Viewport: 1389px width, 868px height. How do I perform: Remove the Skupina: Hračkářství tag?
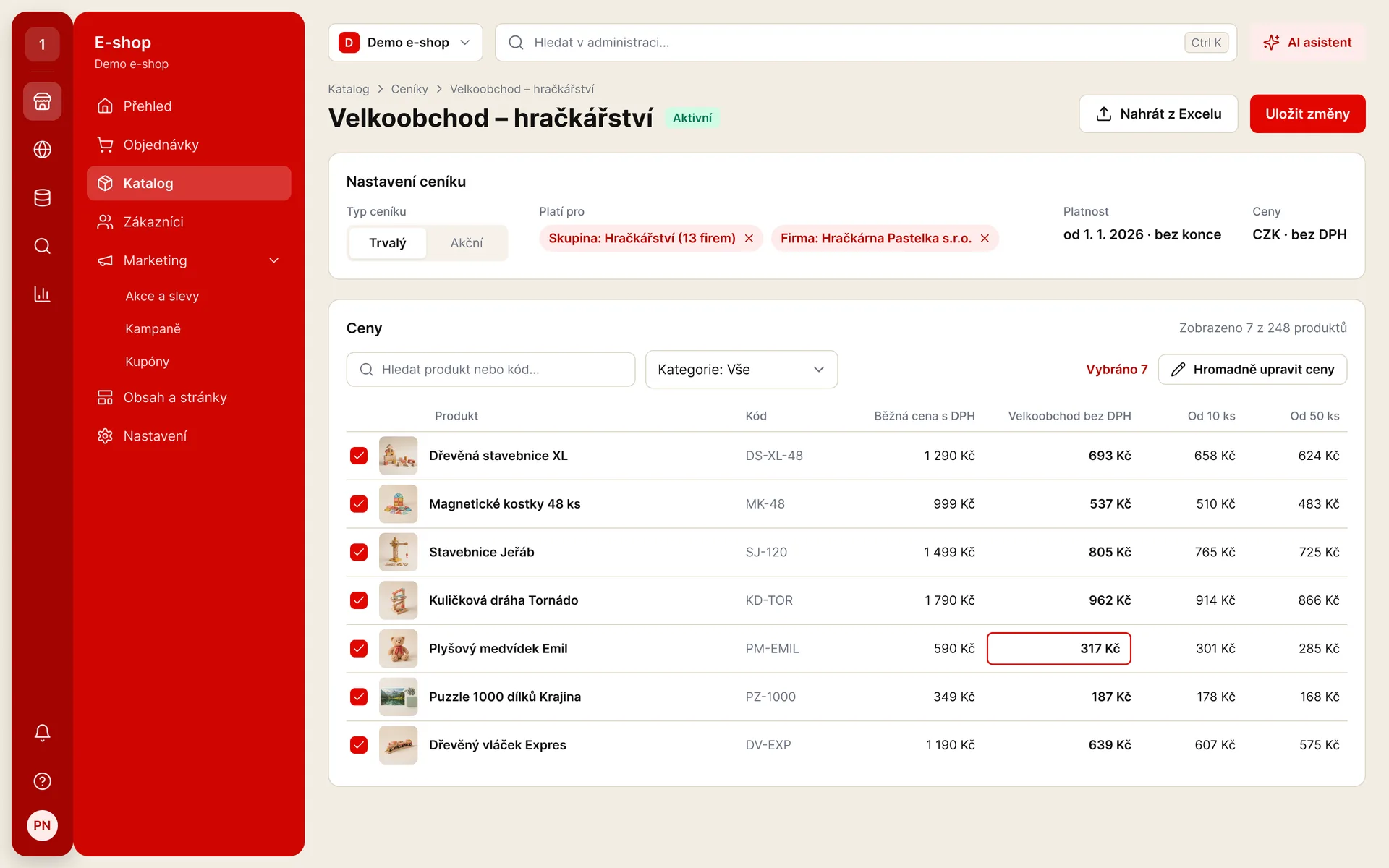(x=749, y=239)
